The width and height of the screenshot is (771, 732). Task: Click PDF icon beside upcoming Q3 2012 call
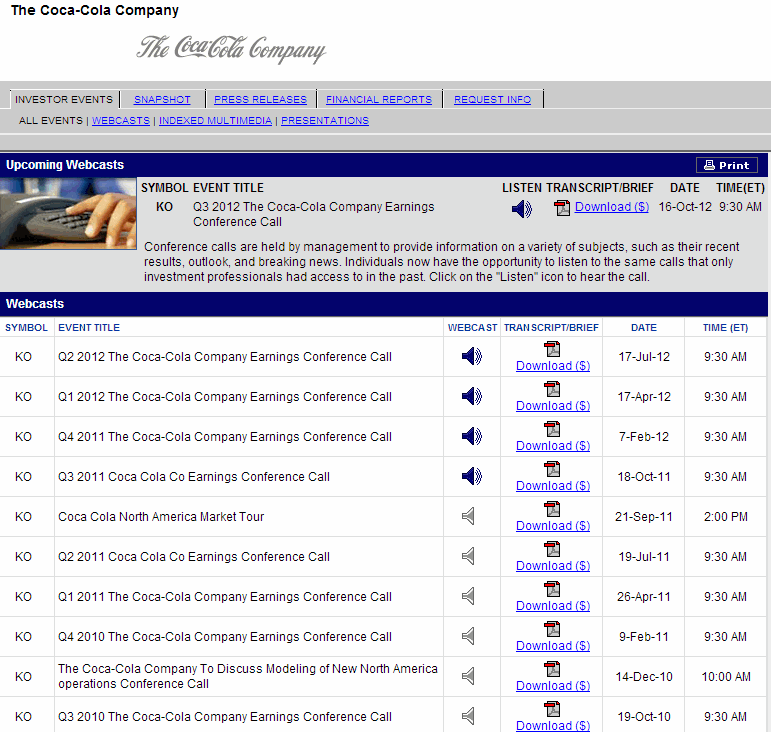click(562, 207)
